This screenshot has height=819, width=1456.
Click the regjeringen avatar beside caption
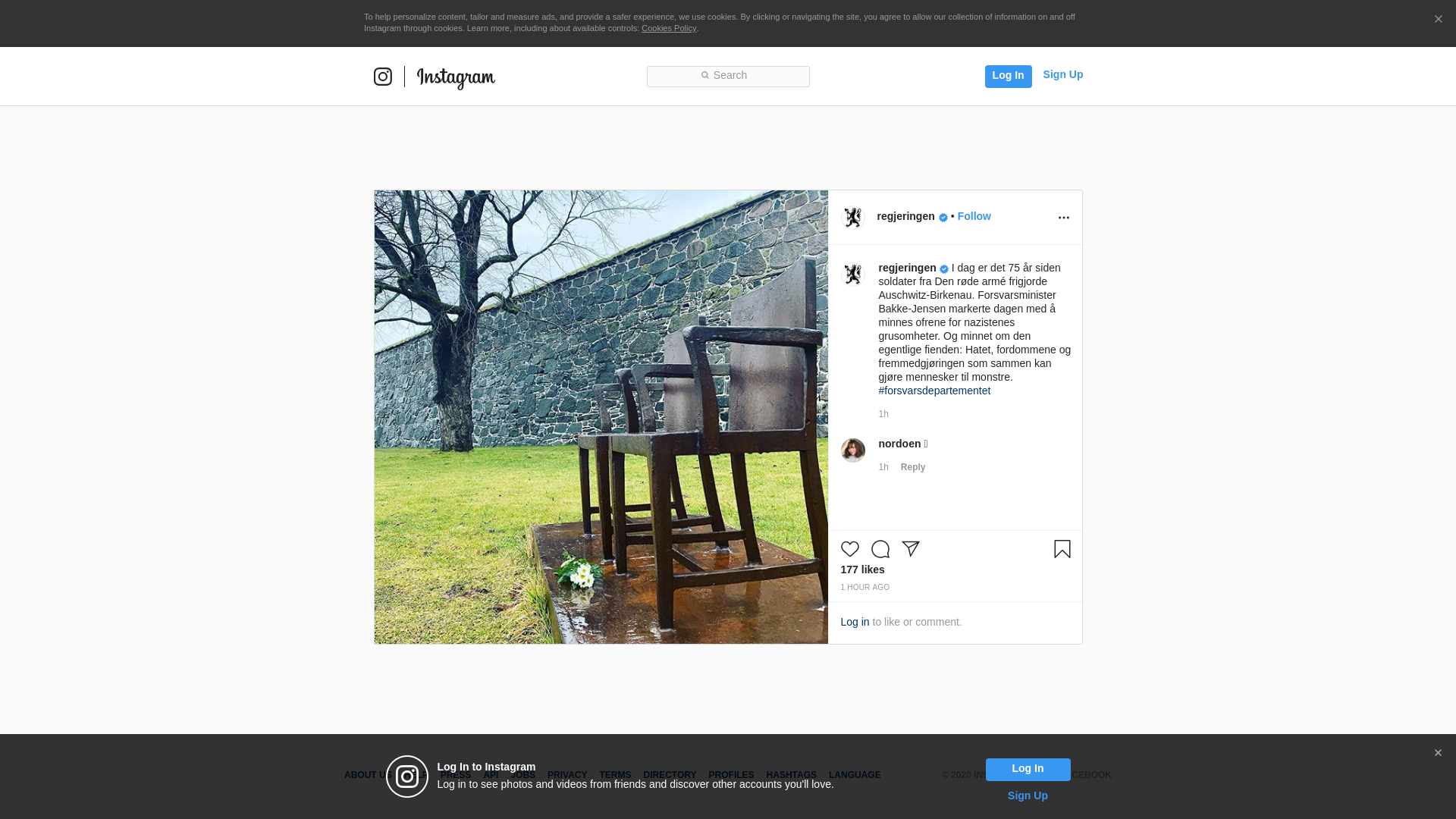click(x=853, y=274)
